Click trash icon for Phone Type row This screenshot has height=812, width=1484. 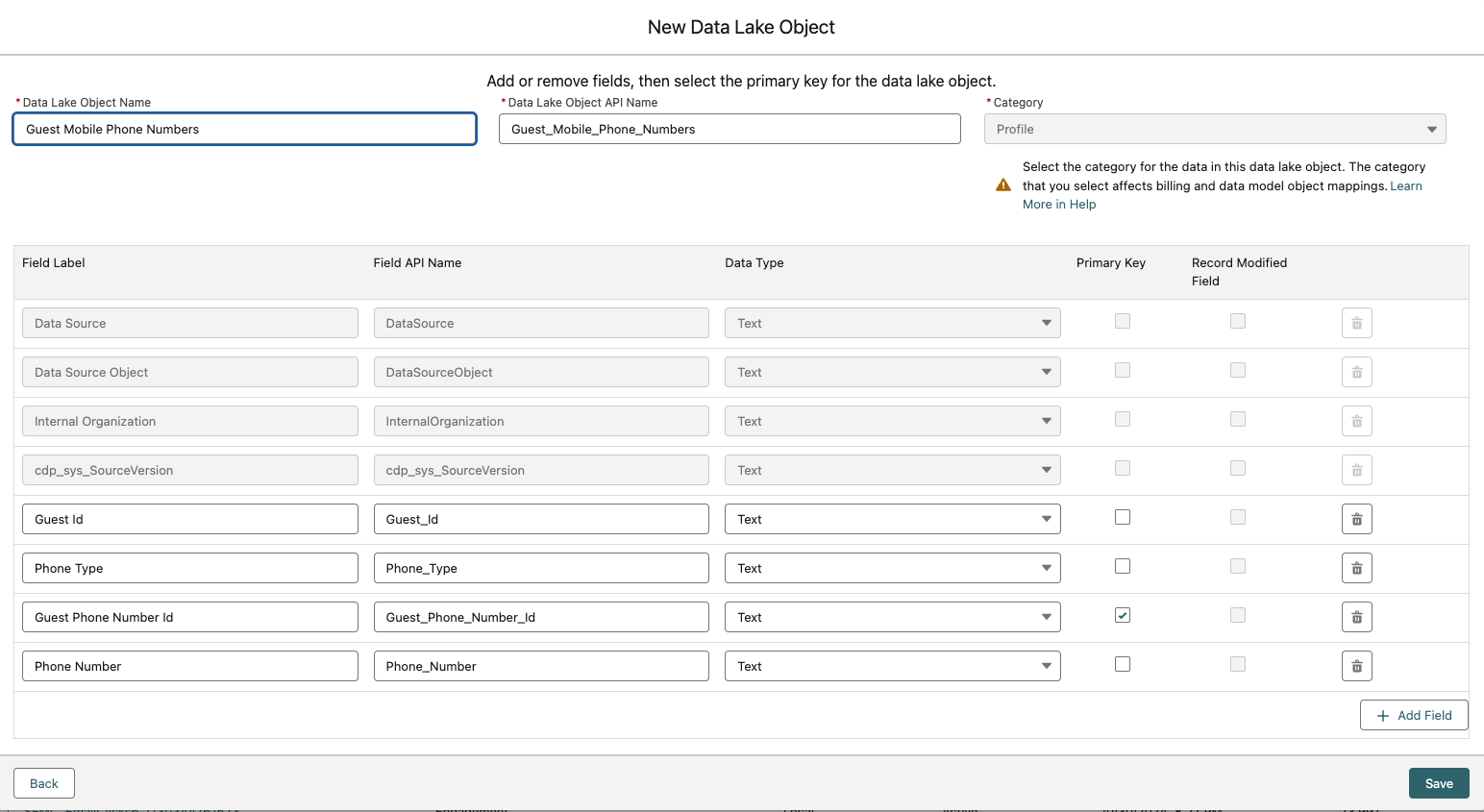[1356, 568]
